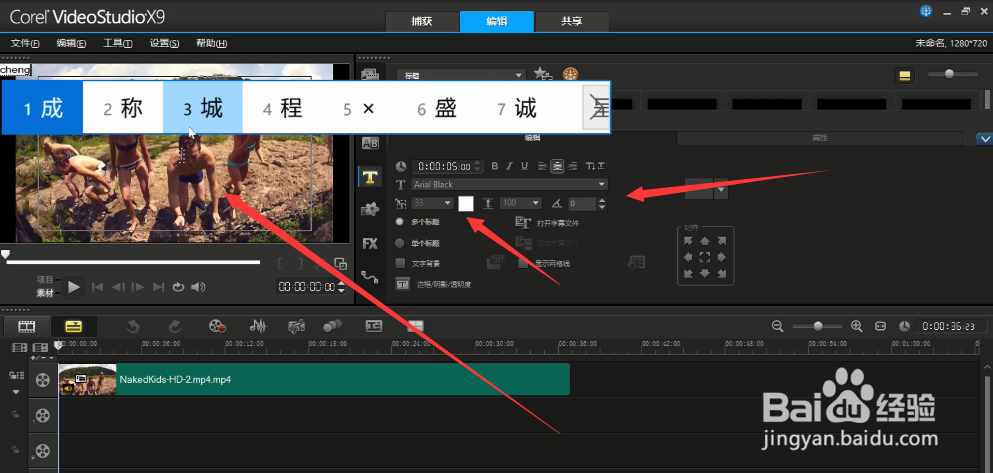Switch preview to 项目 mode
Image resolution: width=993 pixels, height=473 pixels.
point(44,280)
